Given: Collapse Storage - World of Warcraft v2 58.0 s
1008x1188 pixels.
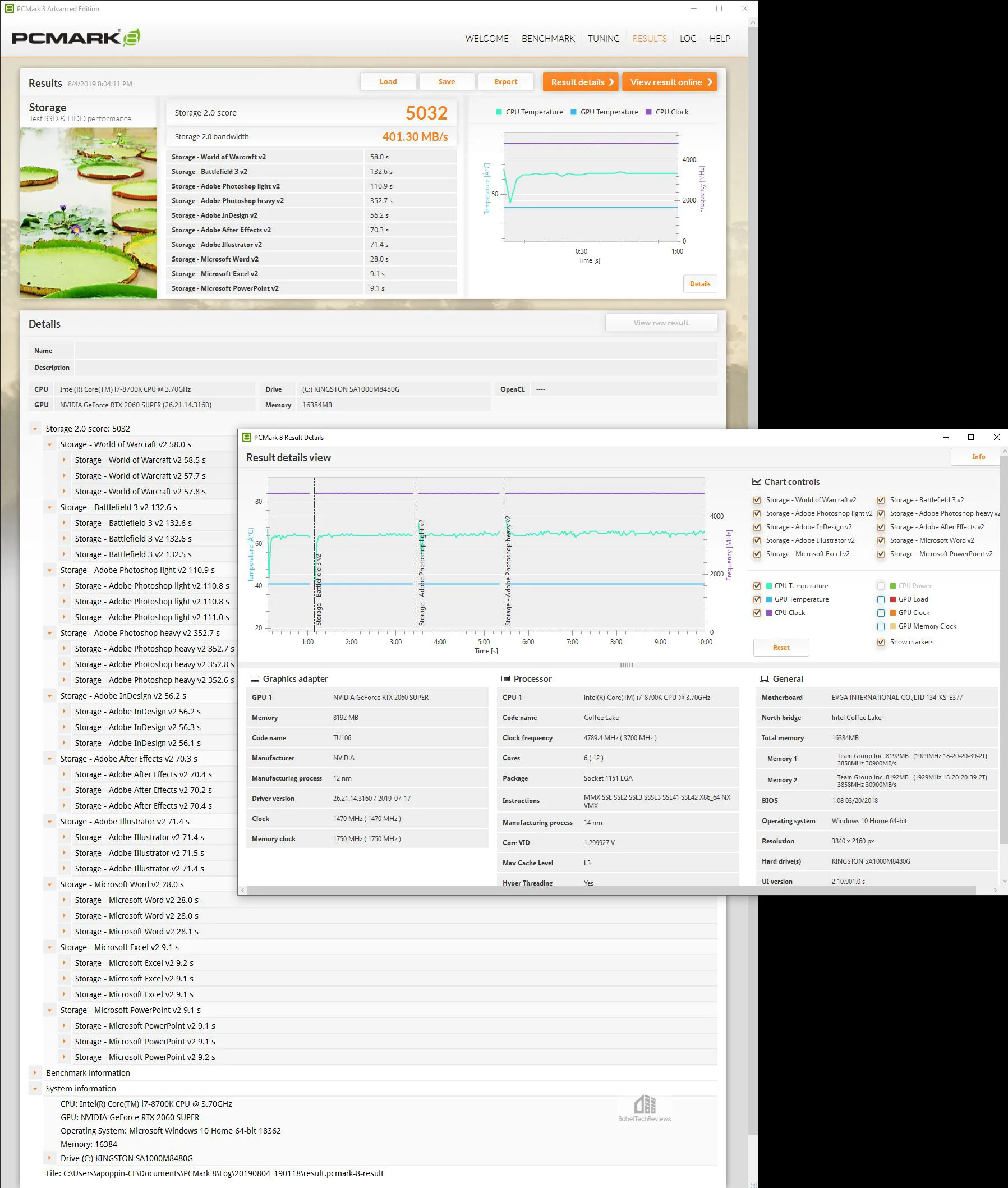Looking at the screenshot, I should (50, 445).
